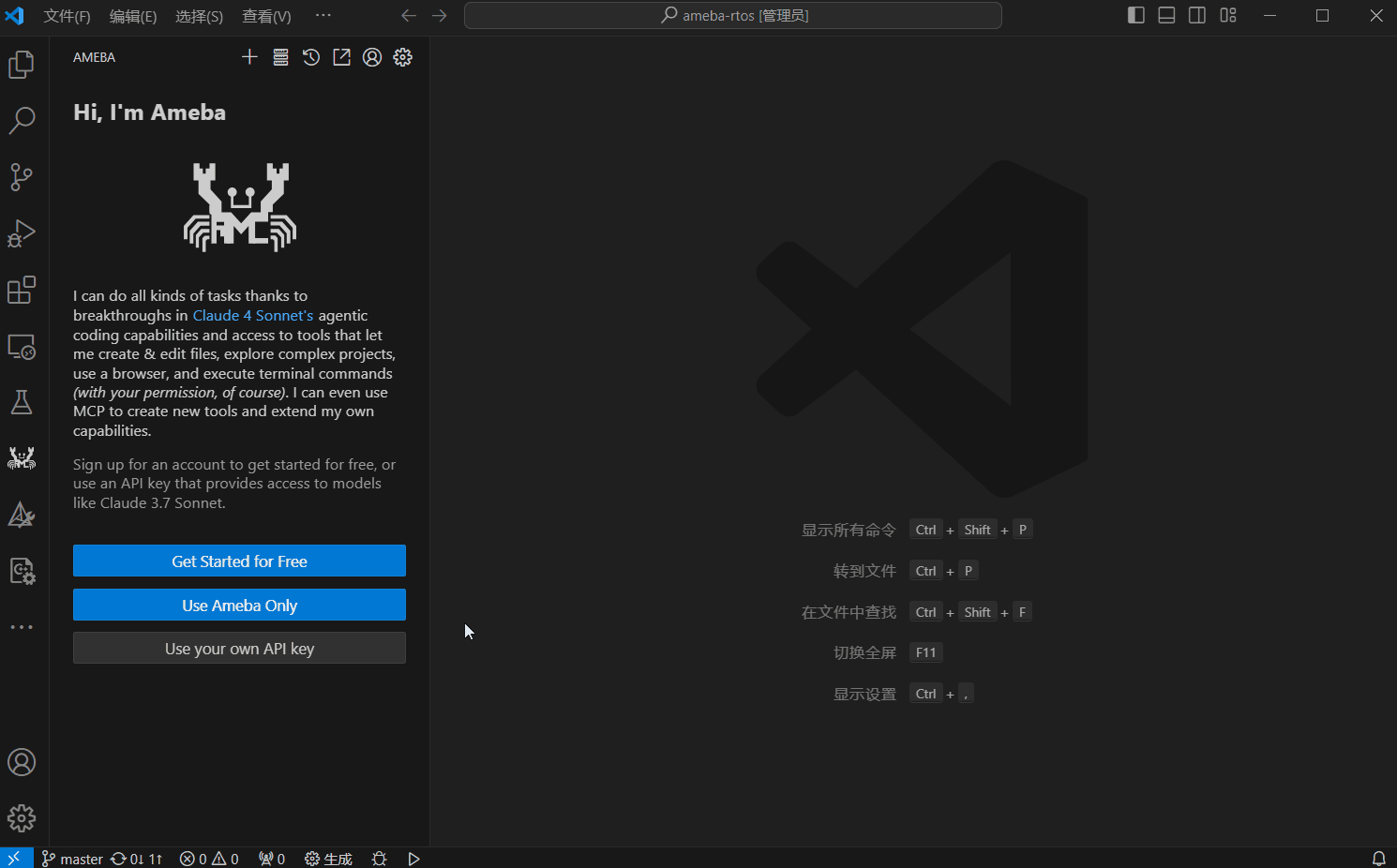Open the 选择(S) menu

(199, 16)
